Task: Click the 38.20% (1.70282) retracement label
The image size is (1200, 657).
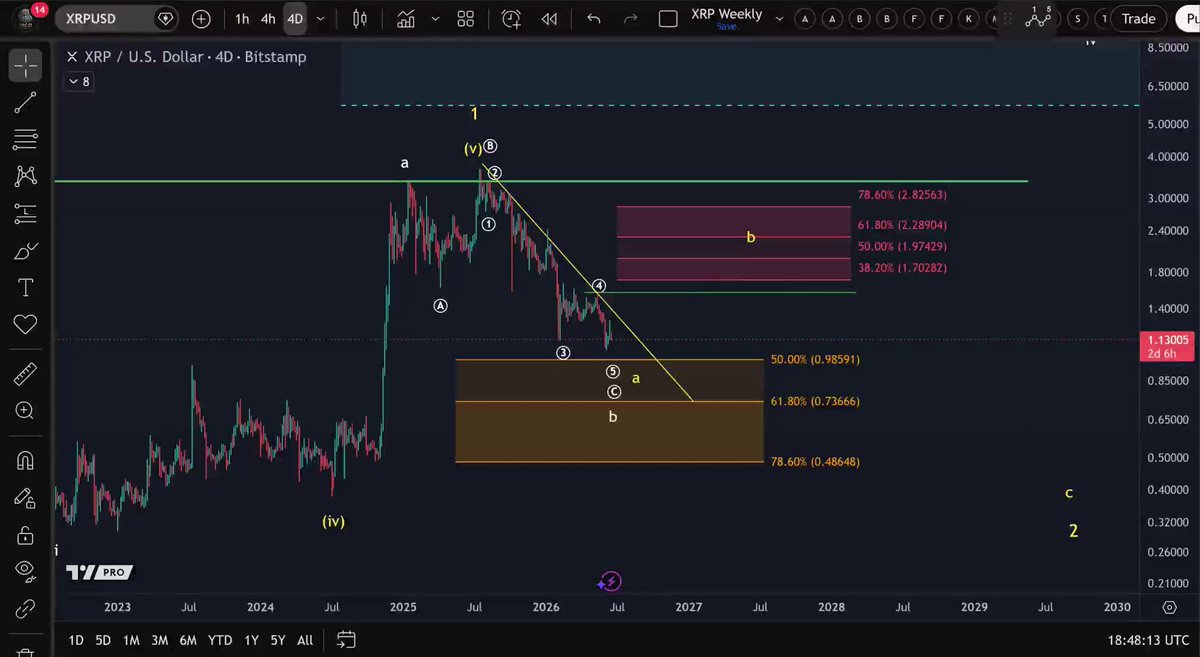Action: (902, 268)
